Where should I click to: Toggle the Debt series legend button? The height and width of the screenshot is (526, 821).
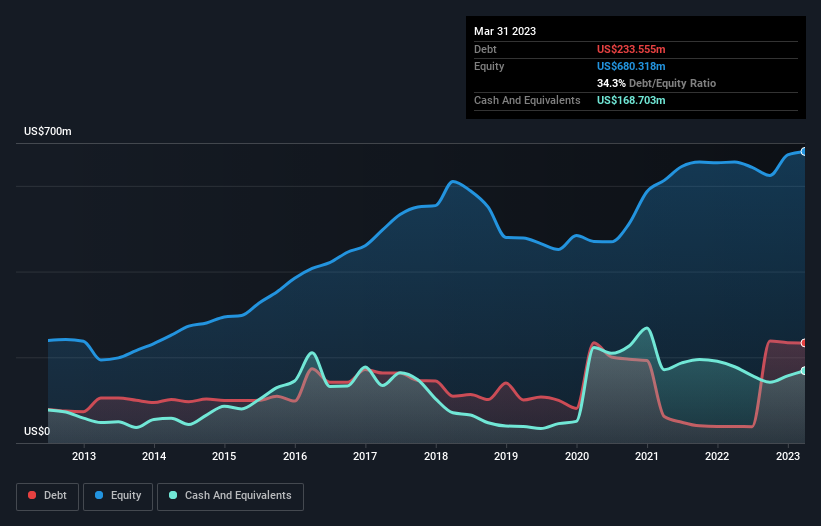pos(47,496)
